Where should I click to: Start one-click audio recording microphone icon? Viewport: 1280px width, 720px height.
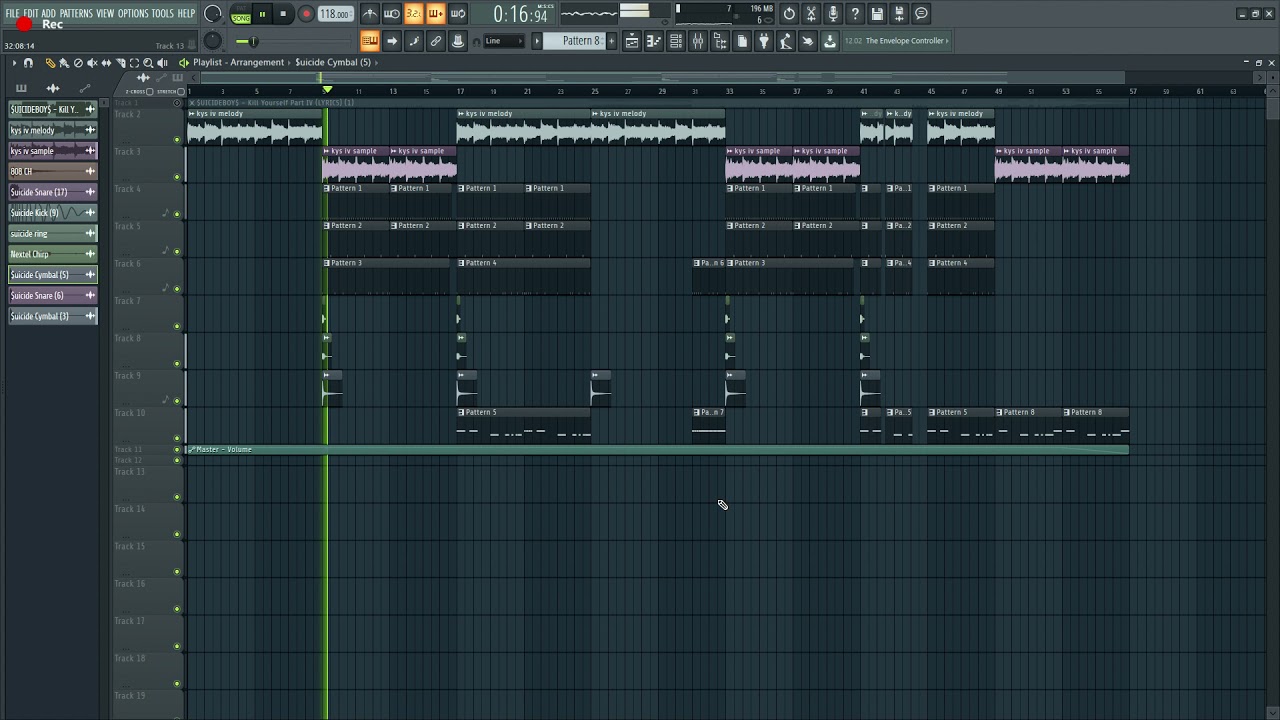click(x=833, y=14)
